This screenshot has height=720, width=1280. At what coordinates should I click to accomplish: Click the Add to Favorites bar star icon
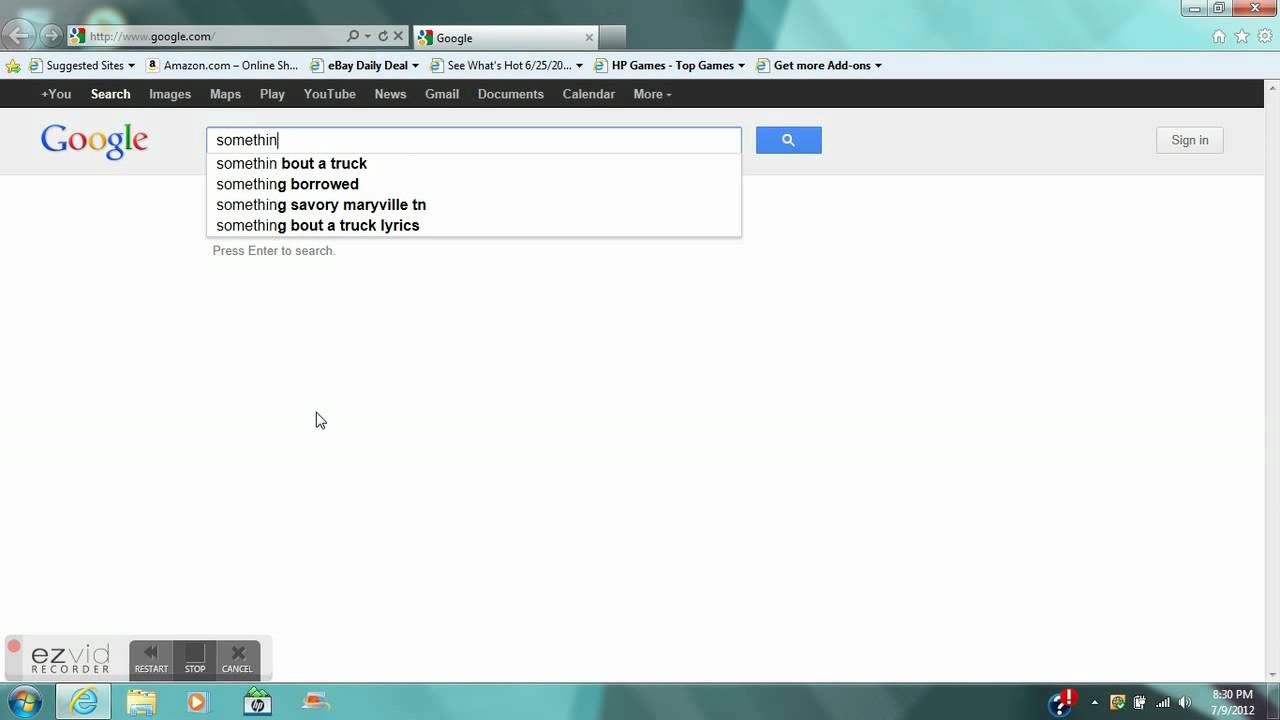(x=13, y=66)
